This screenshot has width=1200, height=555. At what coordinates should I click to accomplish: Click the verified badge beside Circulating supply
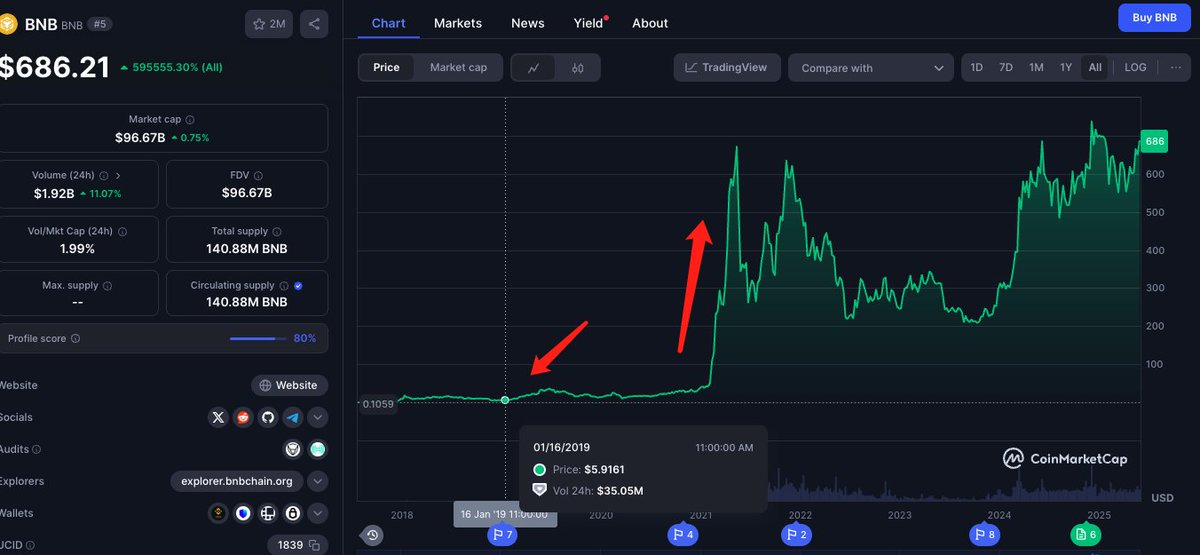coord(299,286)
